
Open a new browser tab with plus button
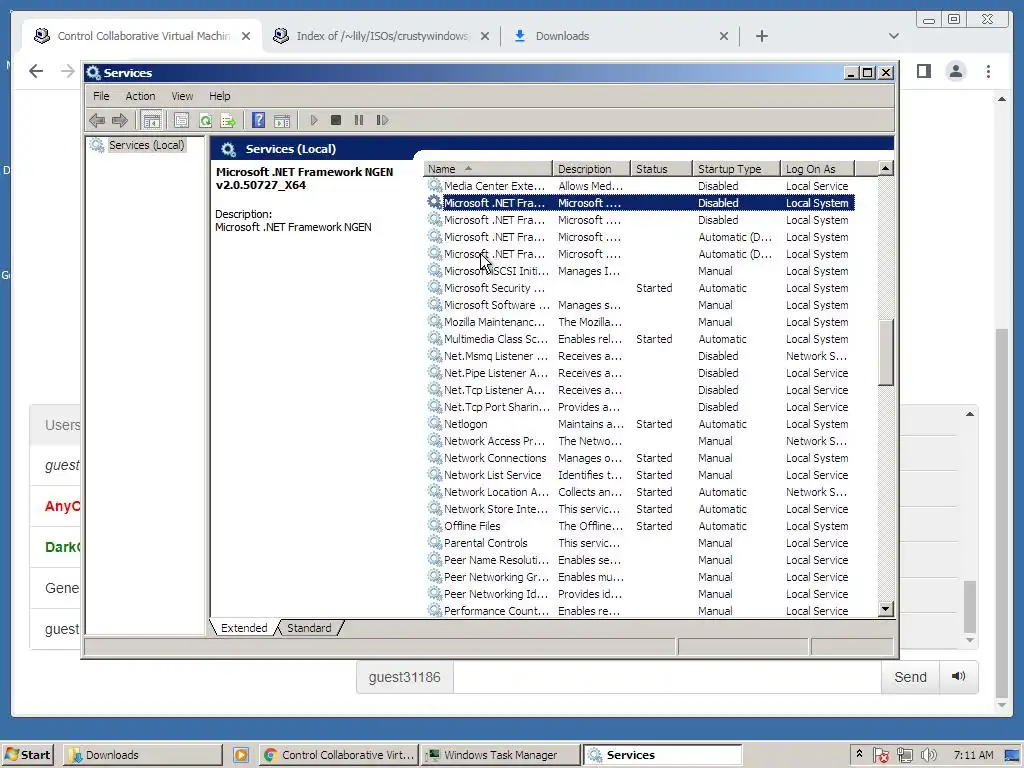761,36
